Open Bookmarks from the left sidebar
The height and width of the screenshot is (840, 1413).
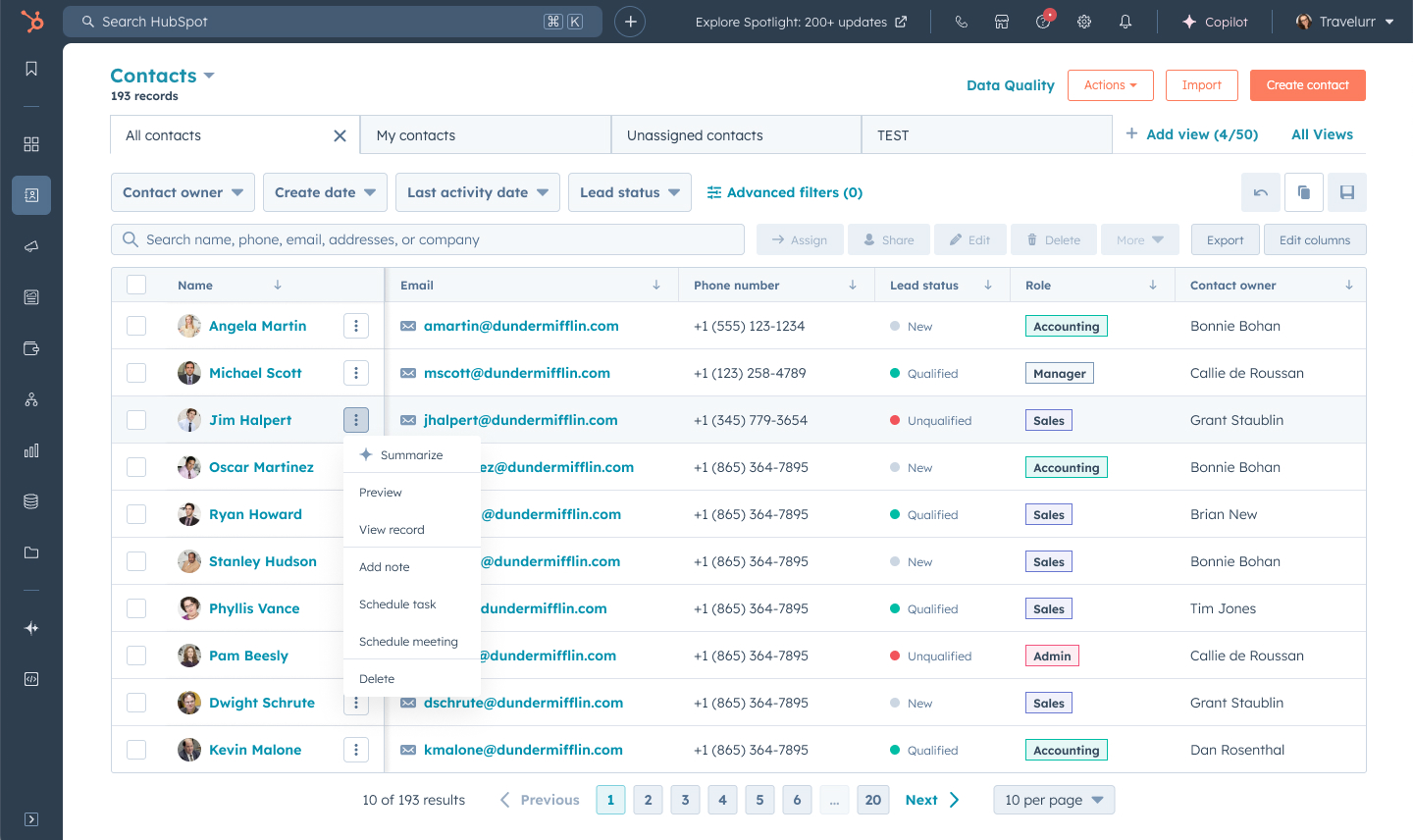tap(31, 69)
